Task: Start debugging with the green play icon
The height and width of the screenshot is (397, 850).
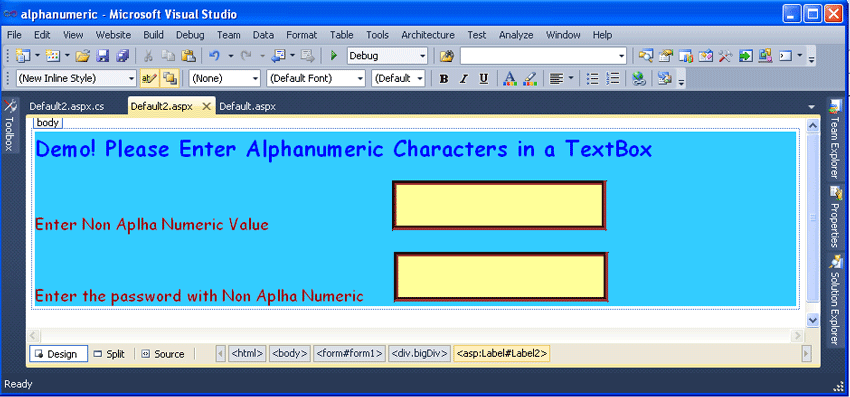Action: click(x=334, y=55)
